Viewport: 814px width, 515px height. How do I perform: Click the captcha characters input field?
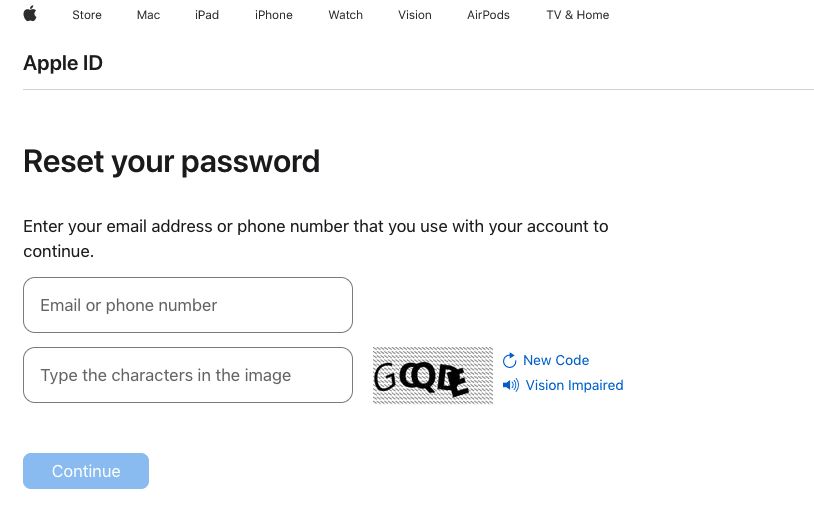188,375
